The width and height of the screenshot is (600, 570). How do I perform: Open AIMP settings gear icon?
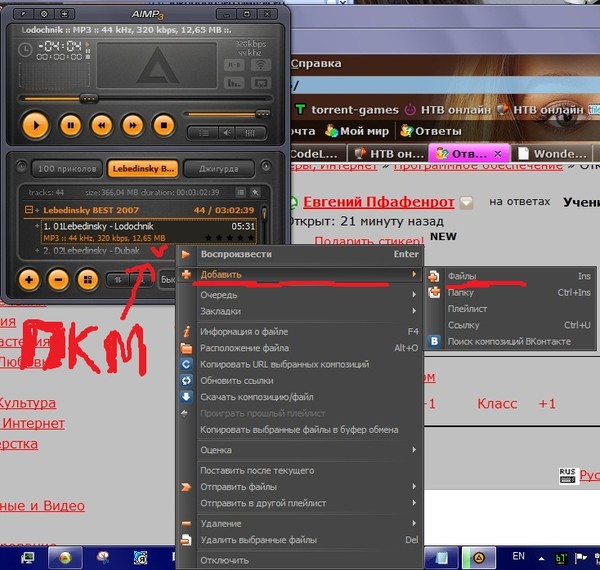(x=44, y=14)
